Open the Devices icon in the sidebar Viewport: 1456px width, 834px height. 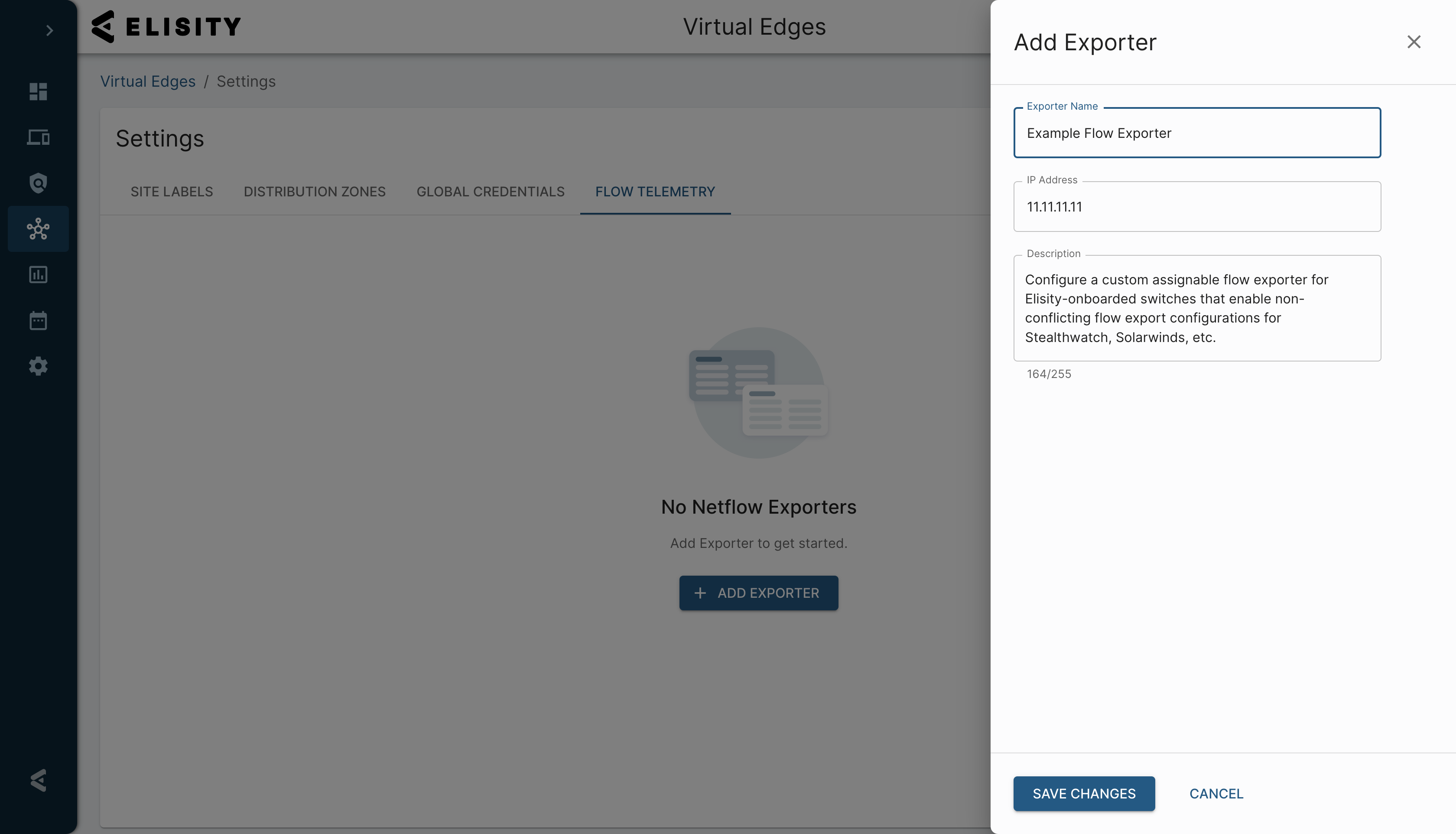pyautogui.click(x=38, y=137)
